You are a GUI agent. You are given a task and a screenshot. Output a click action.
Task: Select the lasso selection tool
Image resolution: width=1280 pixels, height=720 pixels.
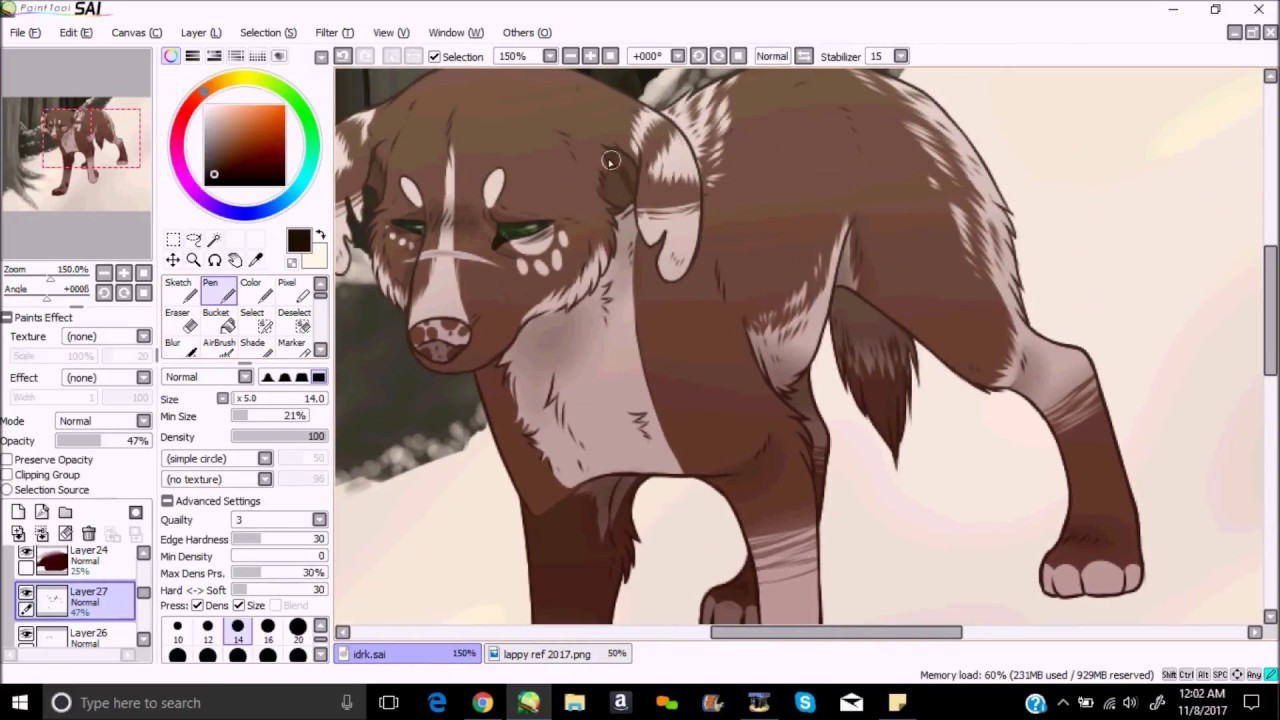pos(193,239)
